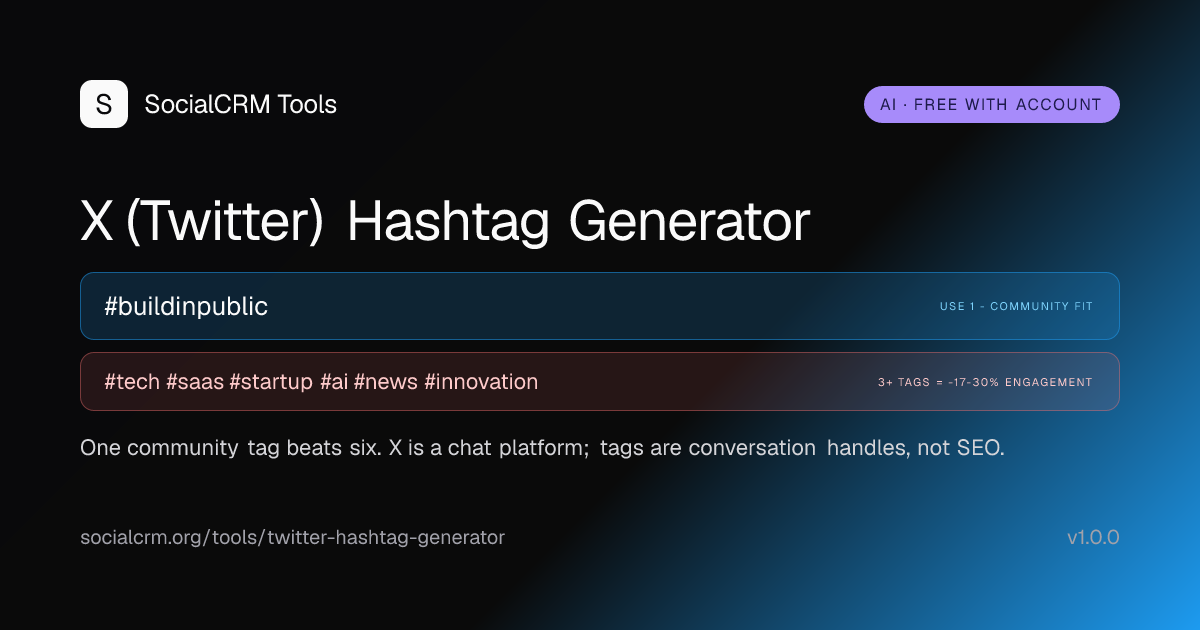Click the '3+ TAGS = -17-30% ENGAGEMENT' label
The image size is (1200, 630).
pyautogui.click(x=985, y=382)
